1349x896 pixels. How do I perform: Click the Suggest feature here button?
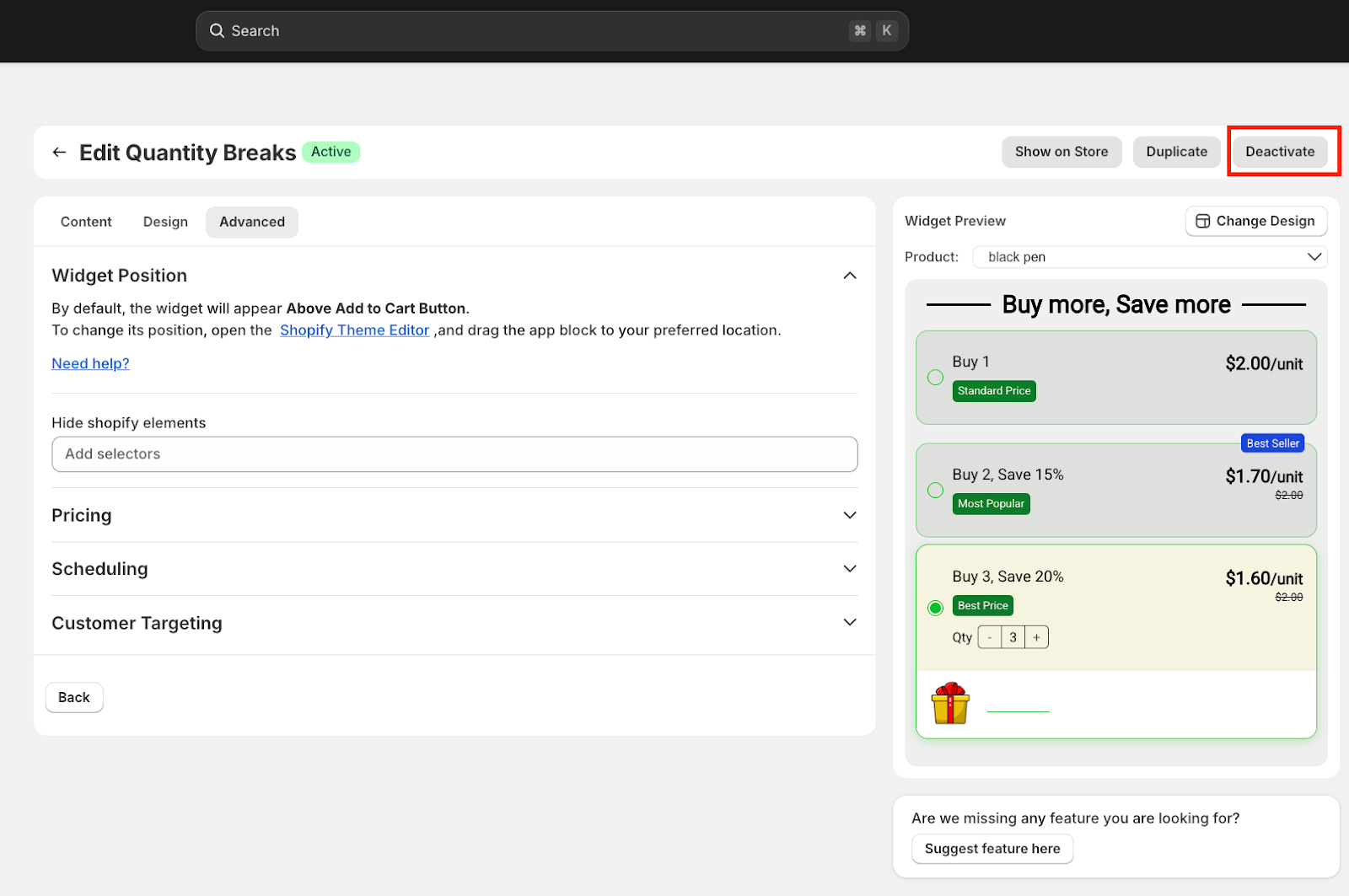click(992, 849)
